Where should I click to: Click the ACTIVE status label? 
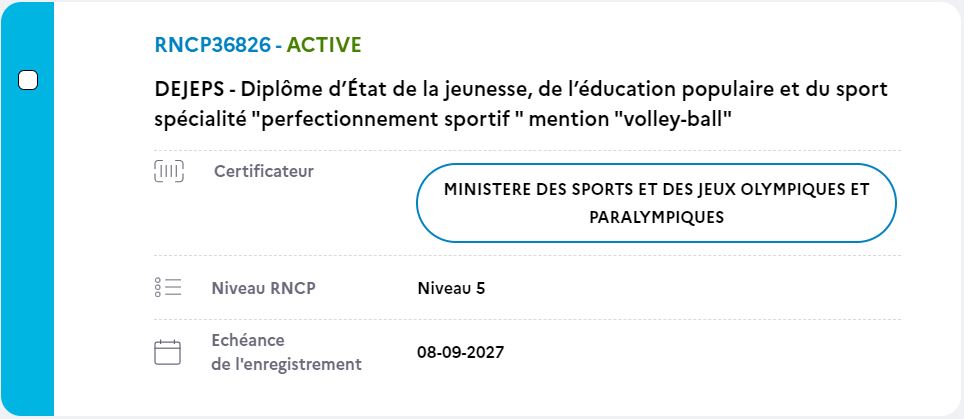point(324,45)
